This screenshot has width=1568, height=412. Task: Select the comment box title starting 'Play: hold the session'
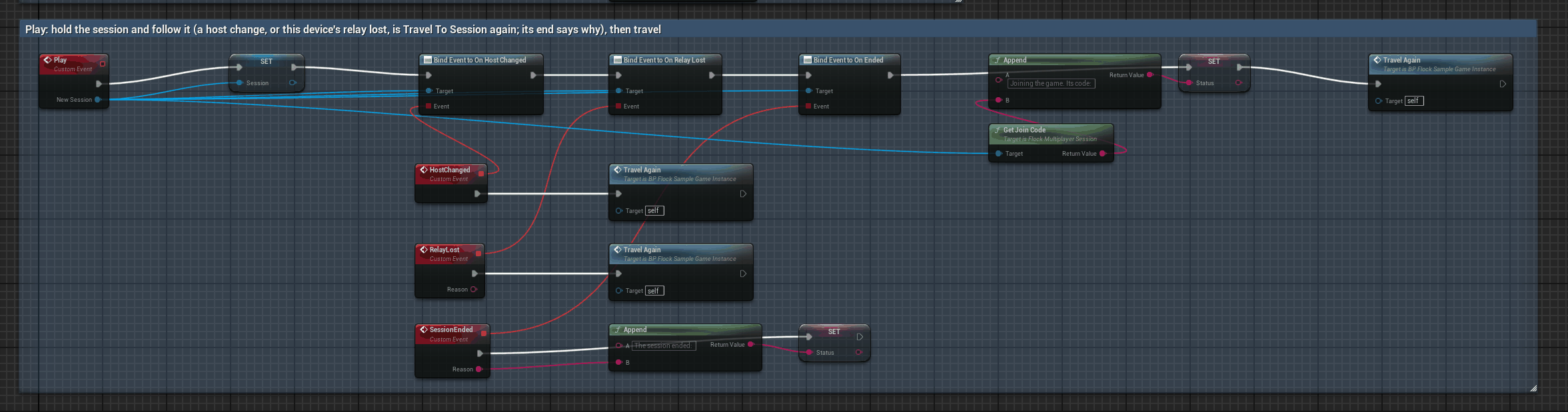coord(343,29)
